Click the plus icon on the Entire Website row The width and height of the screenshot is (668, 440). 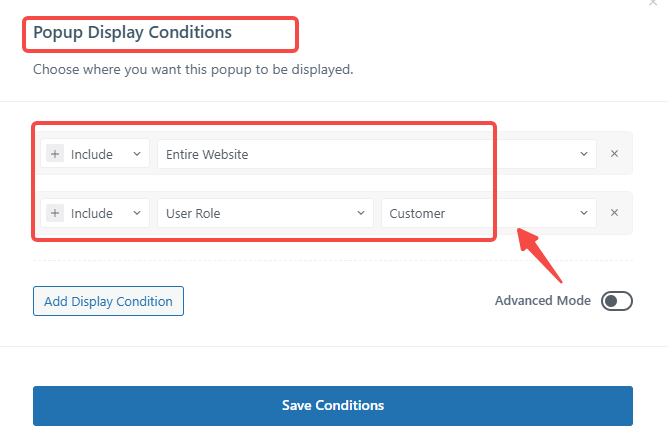pyautogui.click(x=55, y=154)
